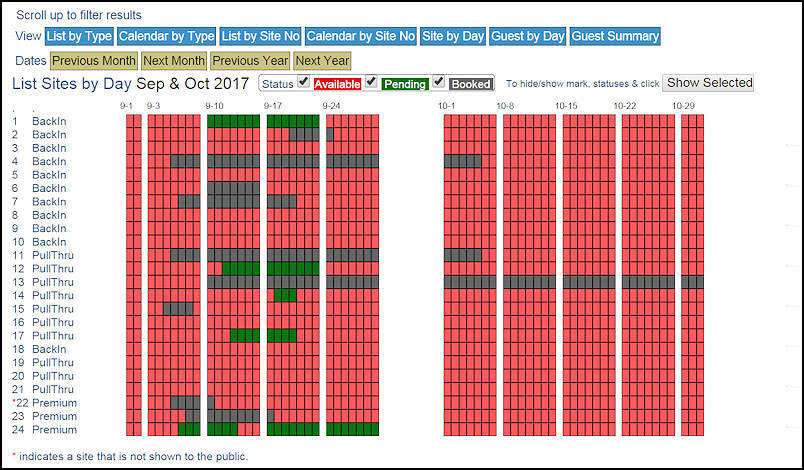Open Calendar by Site No view

pos(361,36)
